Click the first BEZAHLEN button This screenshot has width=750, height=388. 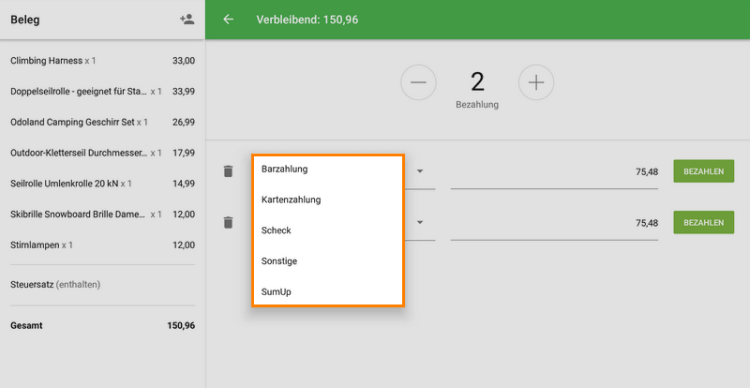point(704,171)
